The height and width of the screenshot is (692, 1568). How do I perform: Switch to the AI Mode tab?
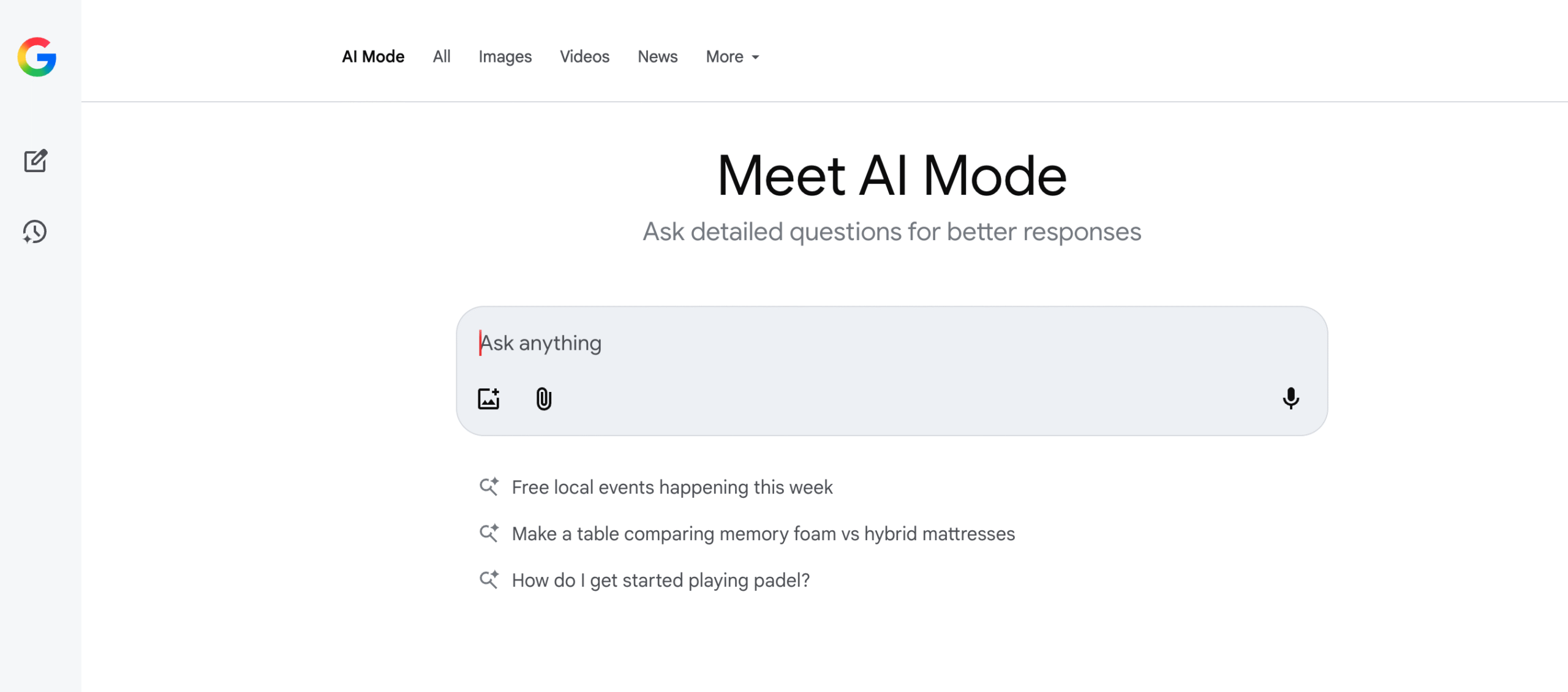(373, 57)
